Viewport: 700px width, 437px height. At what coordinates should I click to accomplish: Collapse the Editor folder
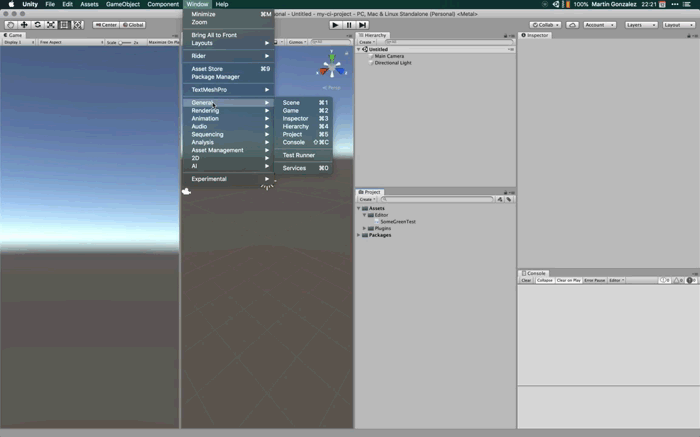pyautogui.click(x=364, y=215)
